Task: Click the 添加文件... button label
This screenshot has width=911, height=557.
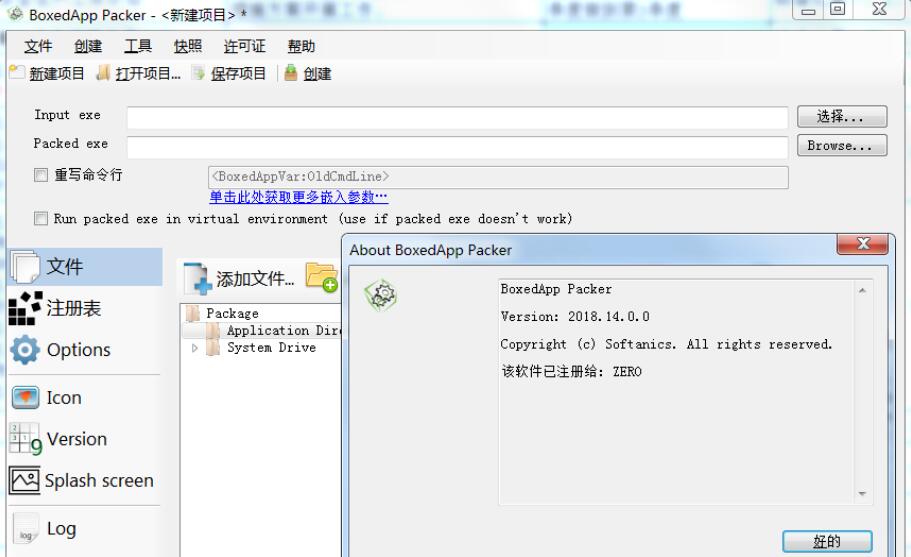Action: click(x=255, y=279)
